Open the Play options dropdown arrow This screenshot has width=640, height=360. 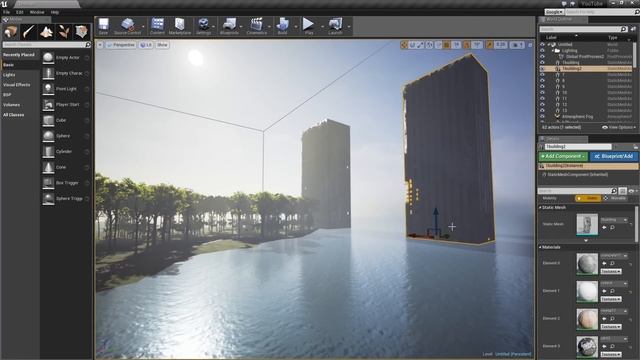point(322,27)
